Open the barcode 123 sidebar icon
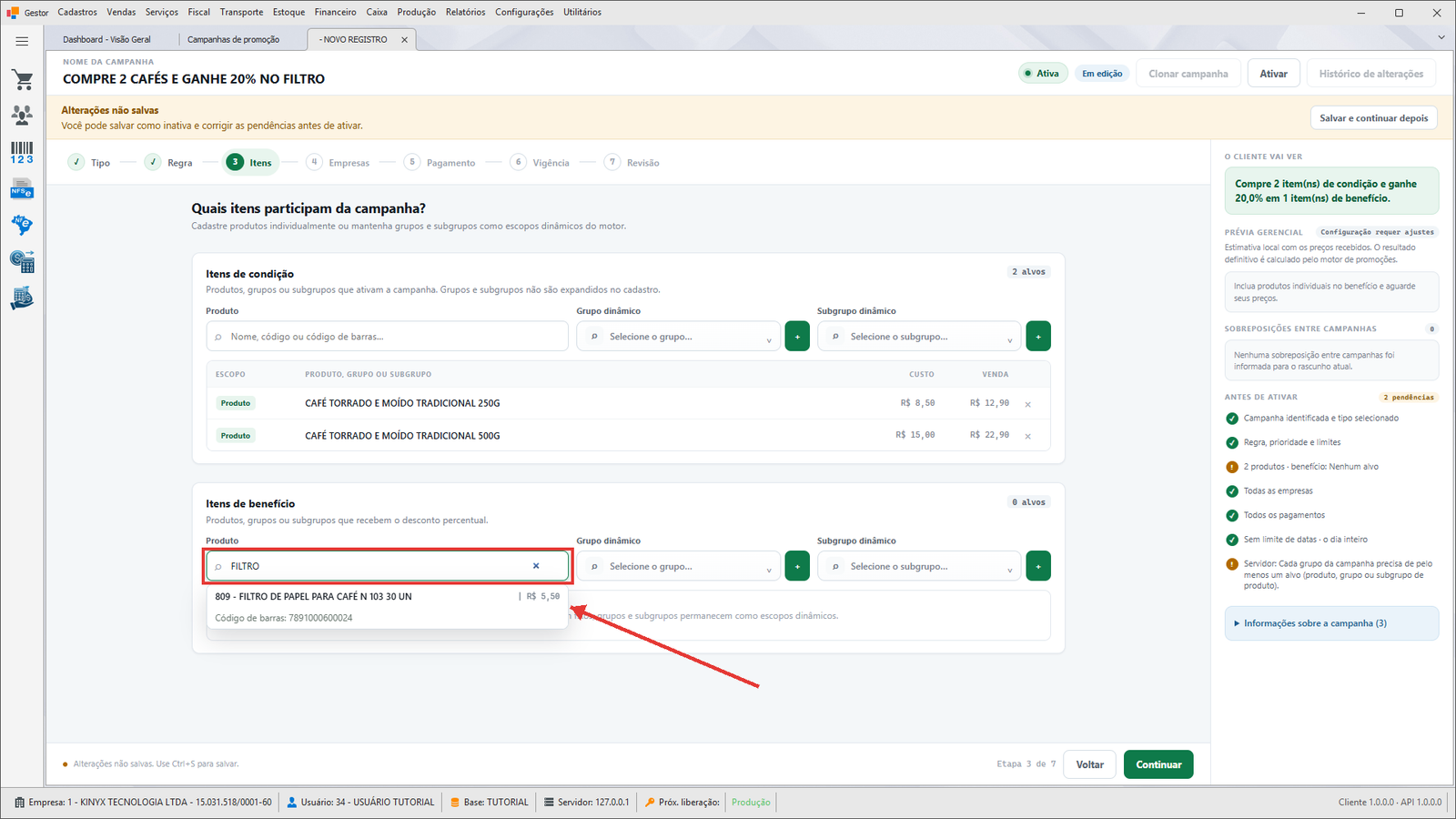 pyautogui.click(x=22, y=153)
